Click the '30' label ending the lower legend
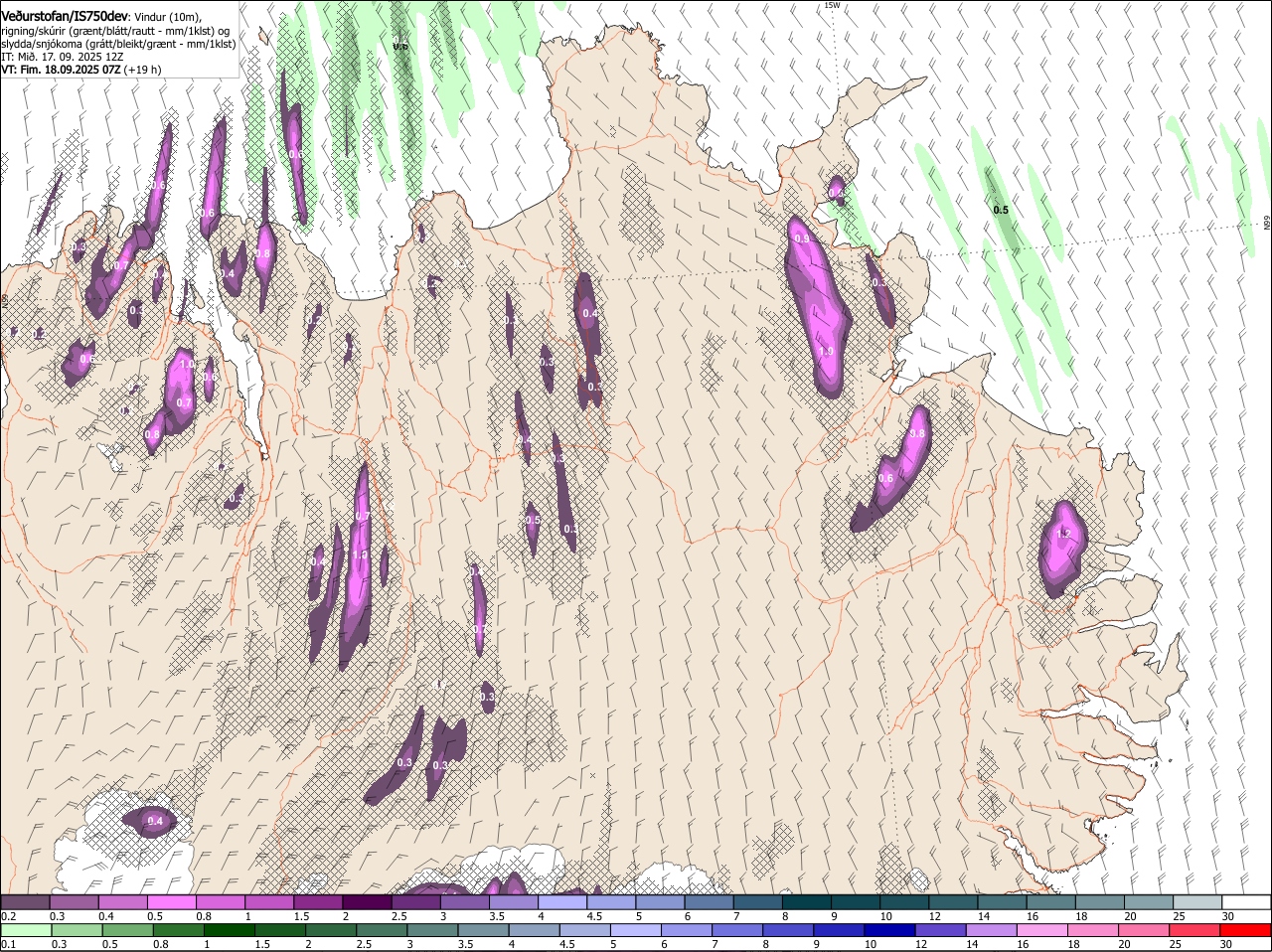The width and height of the screenshot is (1272, 952). pos(1226,945)
